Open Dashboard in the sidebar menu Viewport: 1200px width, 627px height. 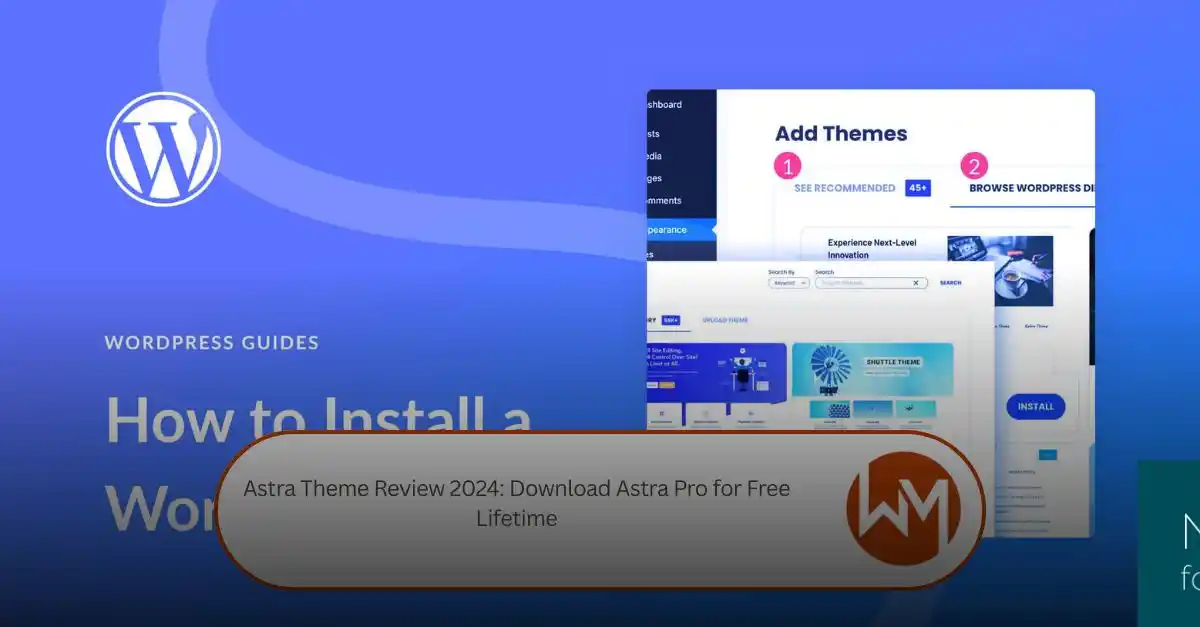(x=681, y=105)
